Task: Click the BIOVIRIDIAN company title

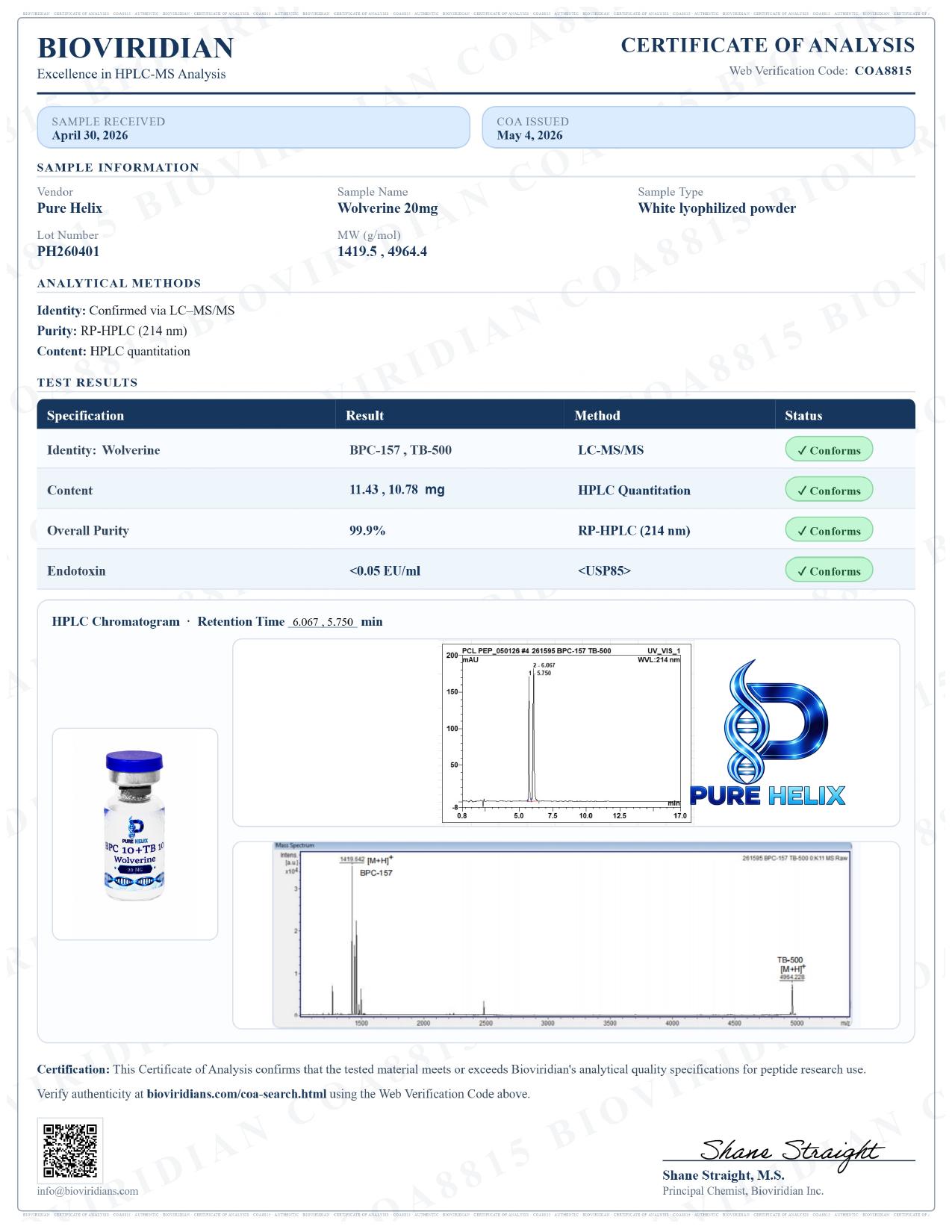Action: (135, 49)
